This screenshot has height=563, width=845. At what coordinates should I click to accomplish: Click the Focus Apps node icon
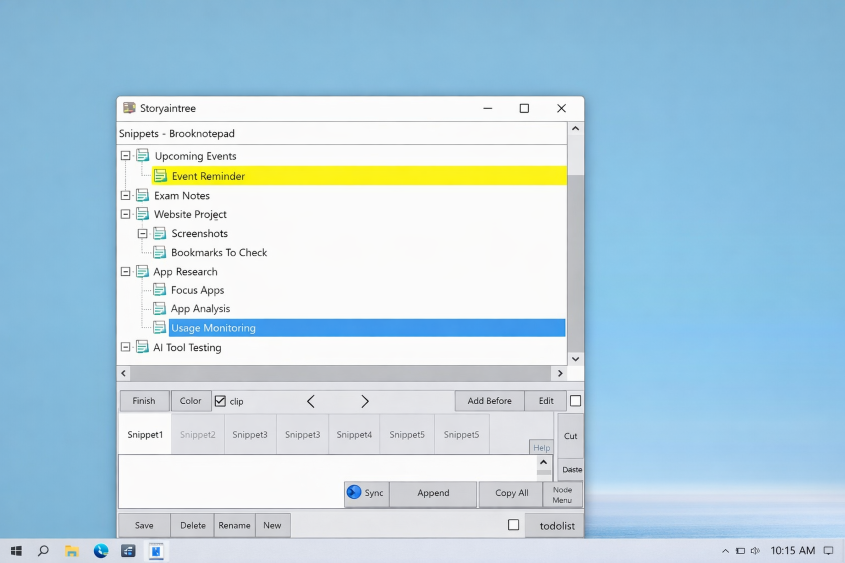point(160,290)
